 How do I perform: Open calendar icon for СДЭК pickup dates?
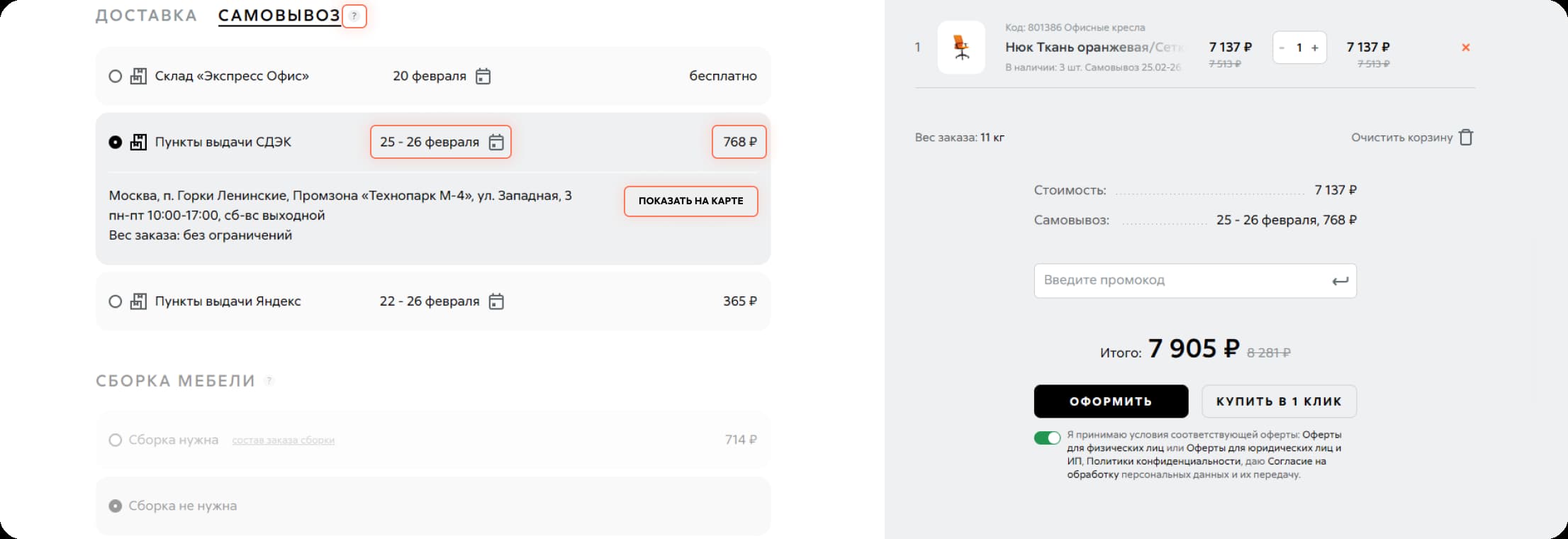click(x=496, y=143)
